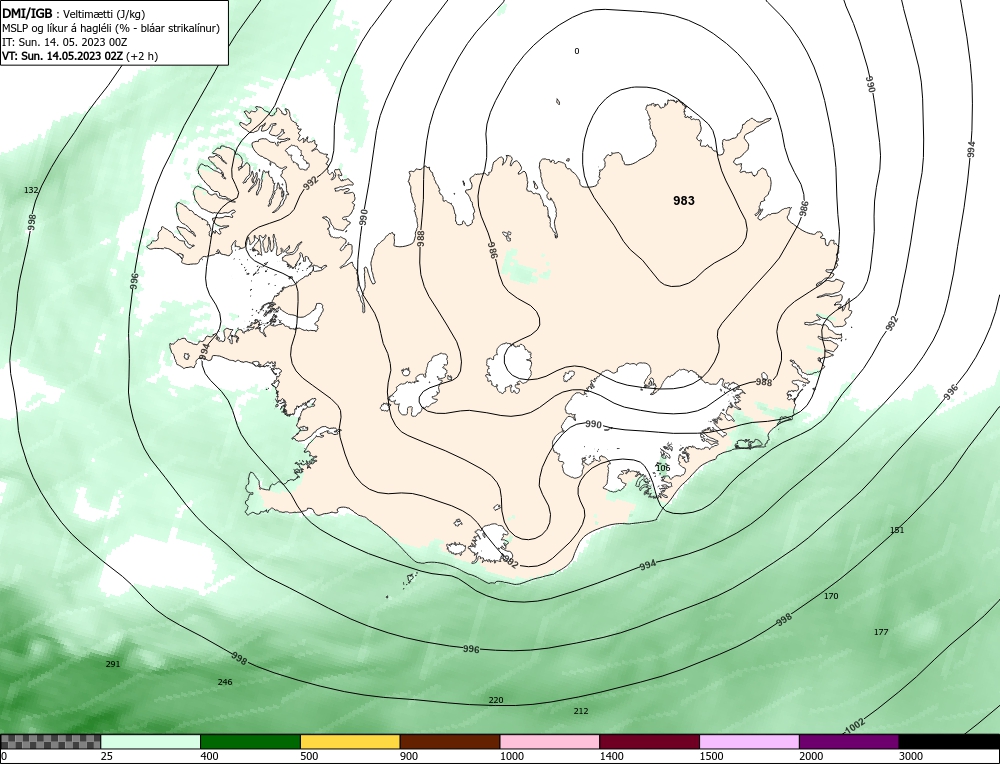Choose the yellow 500–900 legend swatch

pos(350,742)
